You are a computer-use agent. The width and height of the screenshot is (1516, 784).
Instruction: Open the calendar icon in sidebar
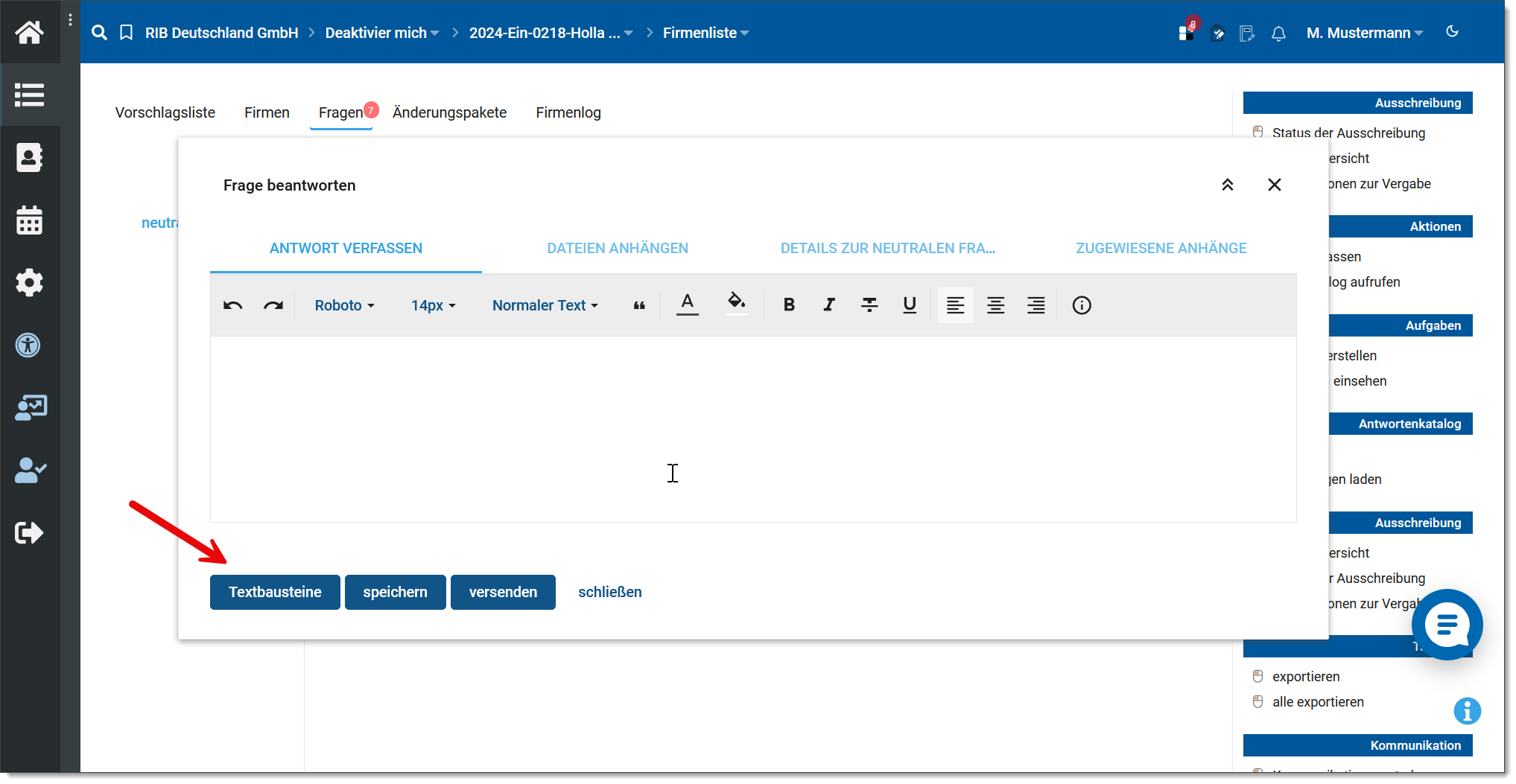tap(30, 220)
